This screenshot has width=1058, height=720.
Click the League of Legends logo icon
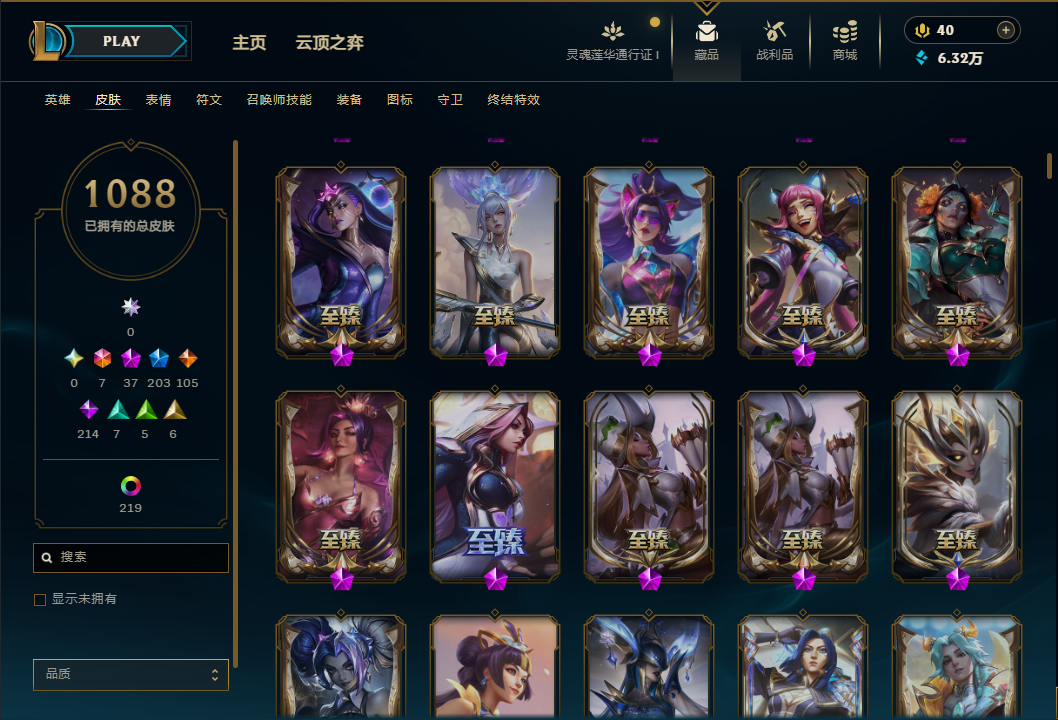tap(46, 40)
